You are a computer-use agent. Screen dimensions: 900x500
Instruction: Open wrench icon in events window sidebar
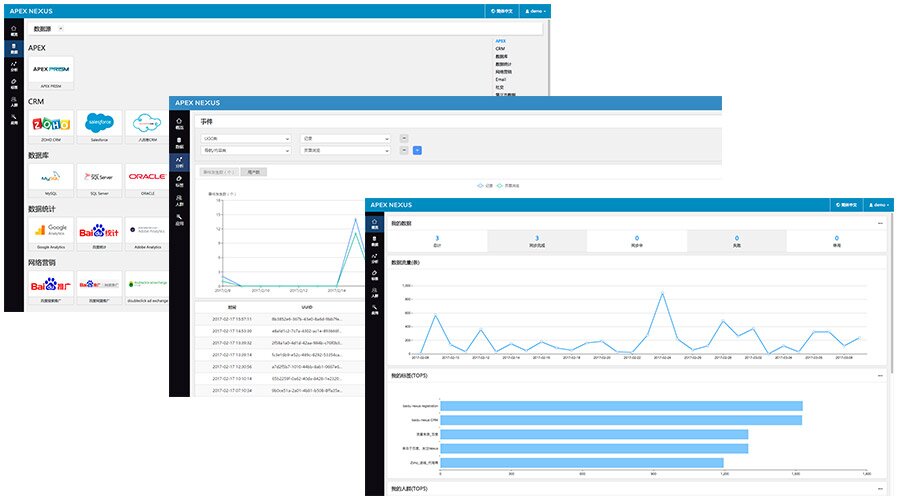point(179,219)
